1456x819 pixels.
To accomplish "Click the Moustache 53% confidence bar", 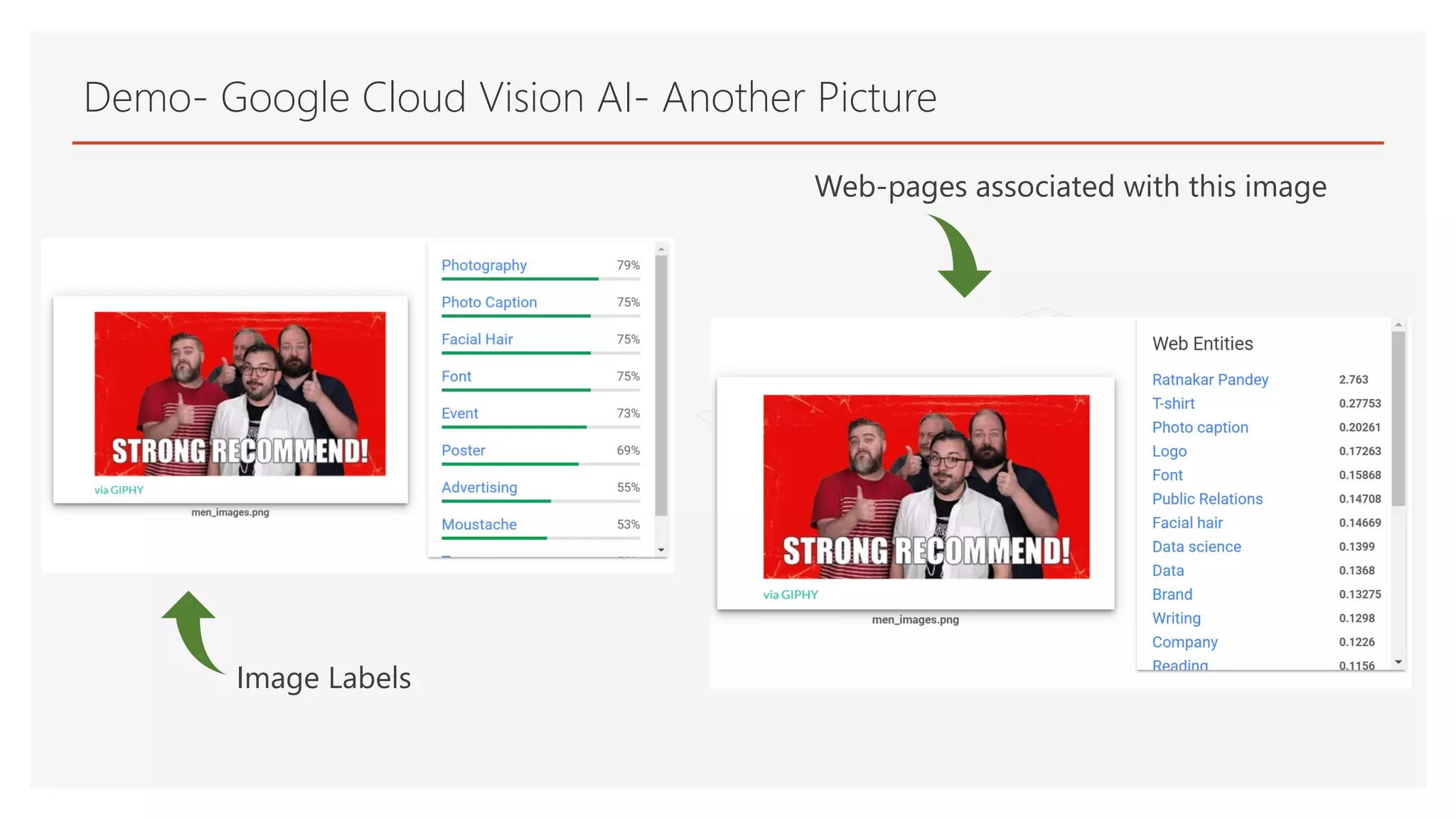I will [540, 538].
